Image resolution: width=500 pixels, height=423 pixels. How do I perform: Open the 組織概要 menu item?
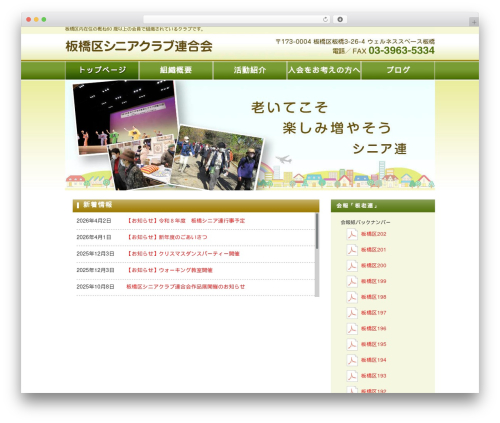coord(176,70)
